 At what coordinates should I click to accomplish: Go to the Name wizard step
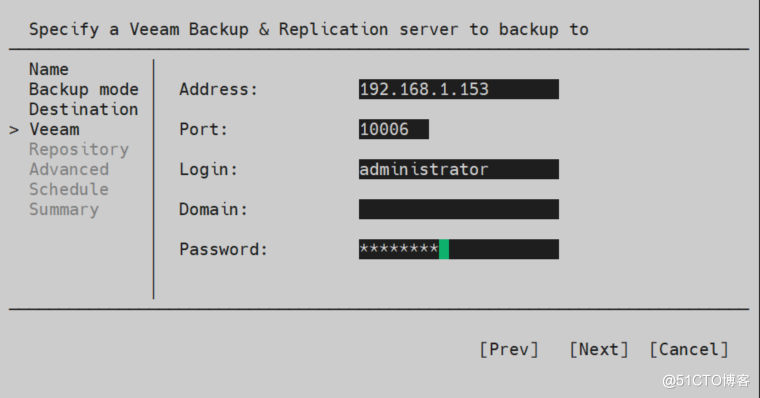point(49,69)
